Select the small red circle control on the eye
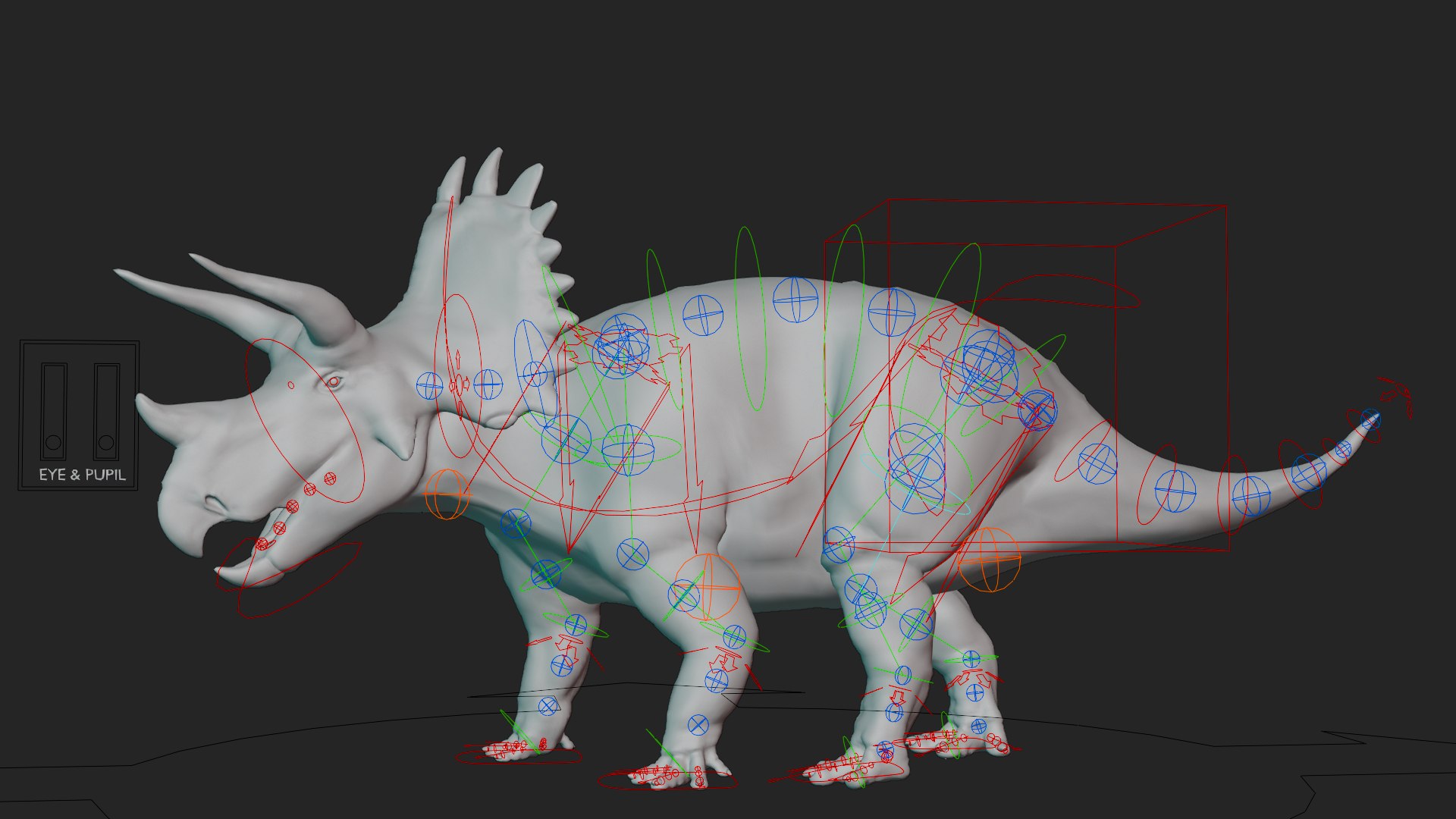This screenshot has width=1456, height=819. [333, 381]
